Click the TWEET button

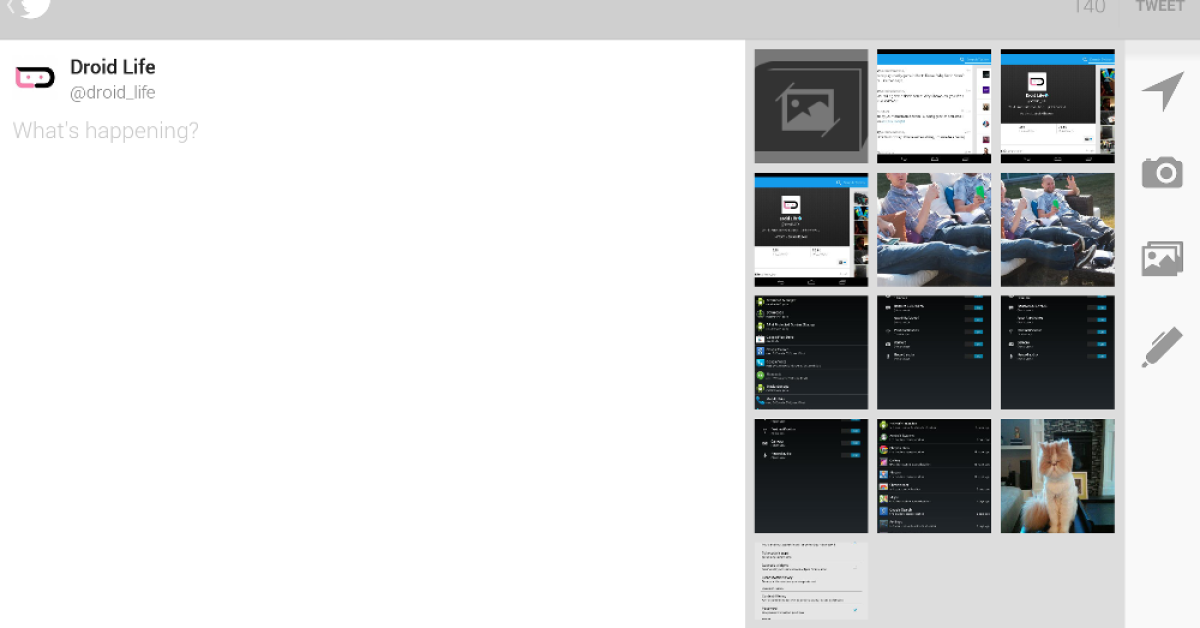[1160, 7]
